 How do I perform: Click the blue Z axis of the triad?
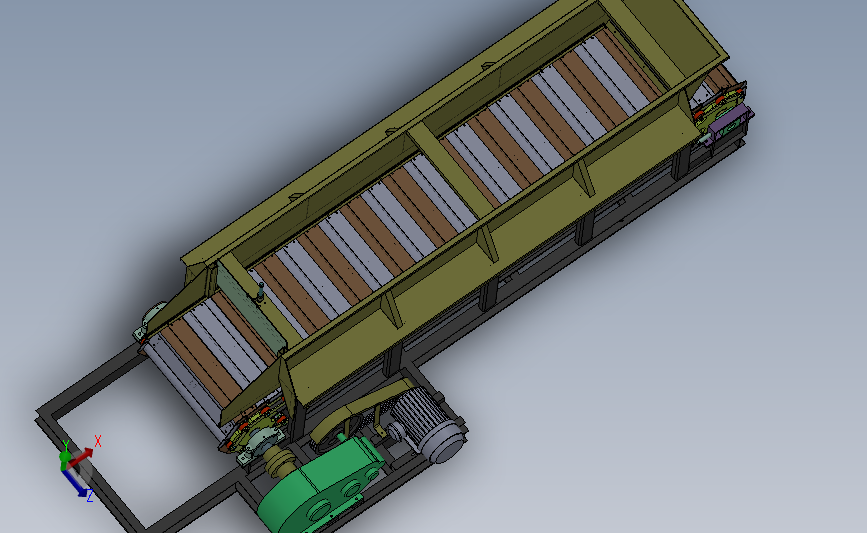coord(75,483)
